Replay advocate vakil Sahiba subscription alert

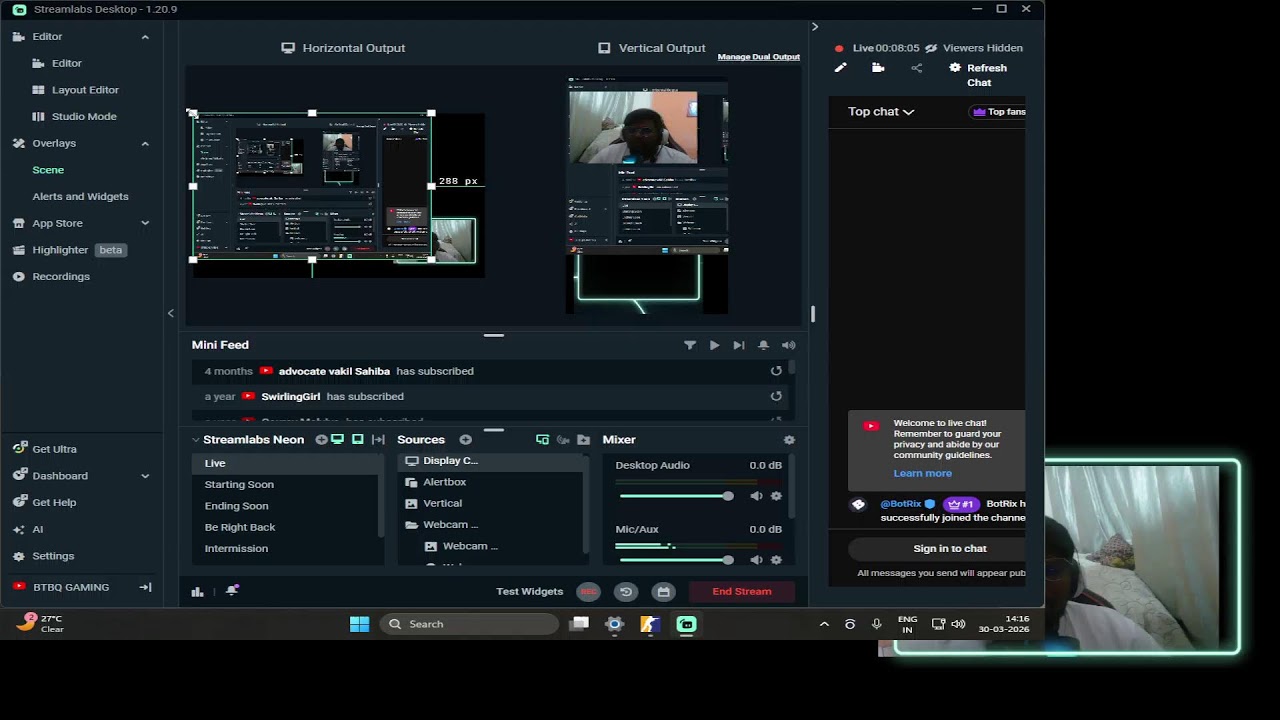pos(776,371)
